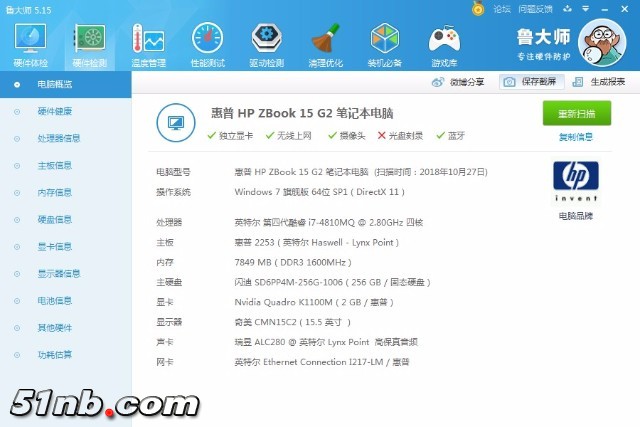
Task: Open 处理器信息 in the sidebar
Action: click(58, 138)
